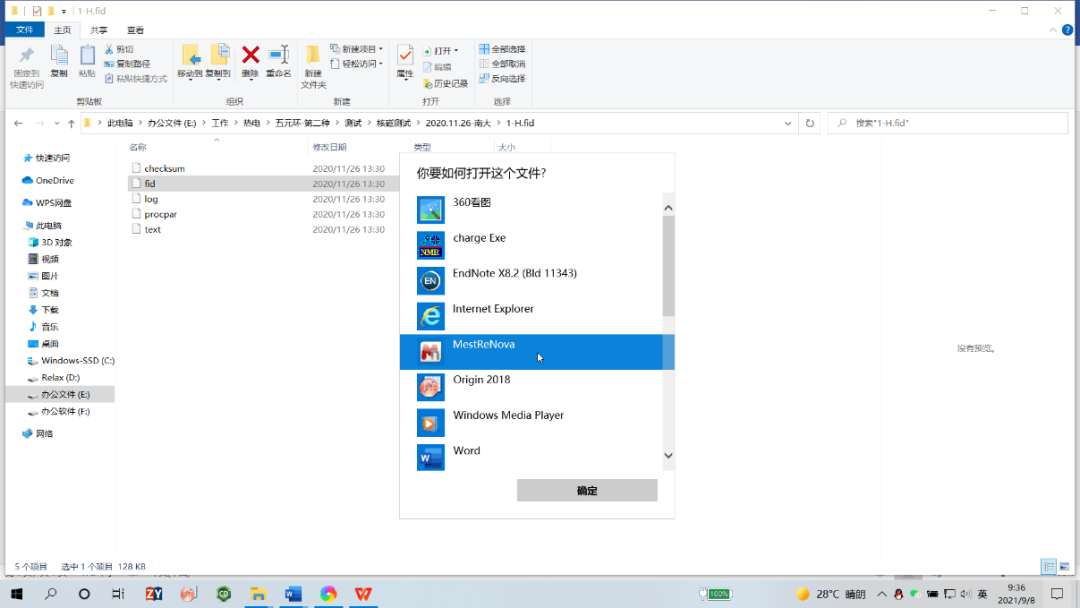The height and width of the screenshot is (608, 1080).
Task: Choose Windows Media Player in the list
Action: coord(531,423)
